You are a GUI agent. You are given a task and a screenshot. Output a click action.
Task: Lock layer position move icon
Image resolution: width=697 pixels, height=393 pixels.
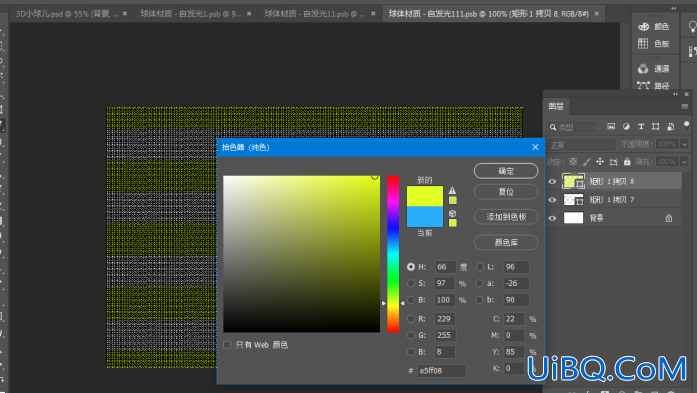click(600, 162)
